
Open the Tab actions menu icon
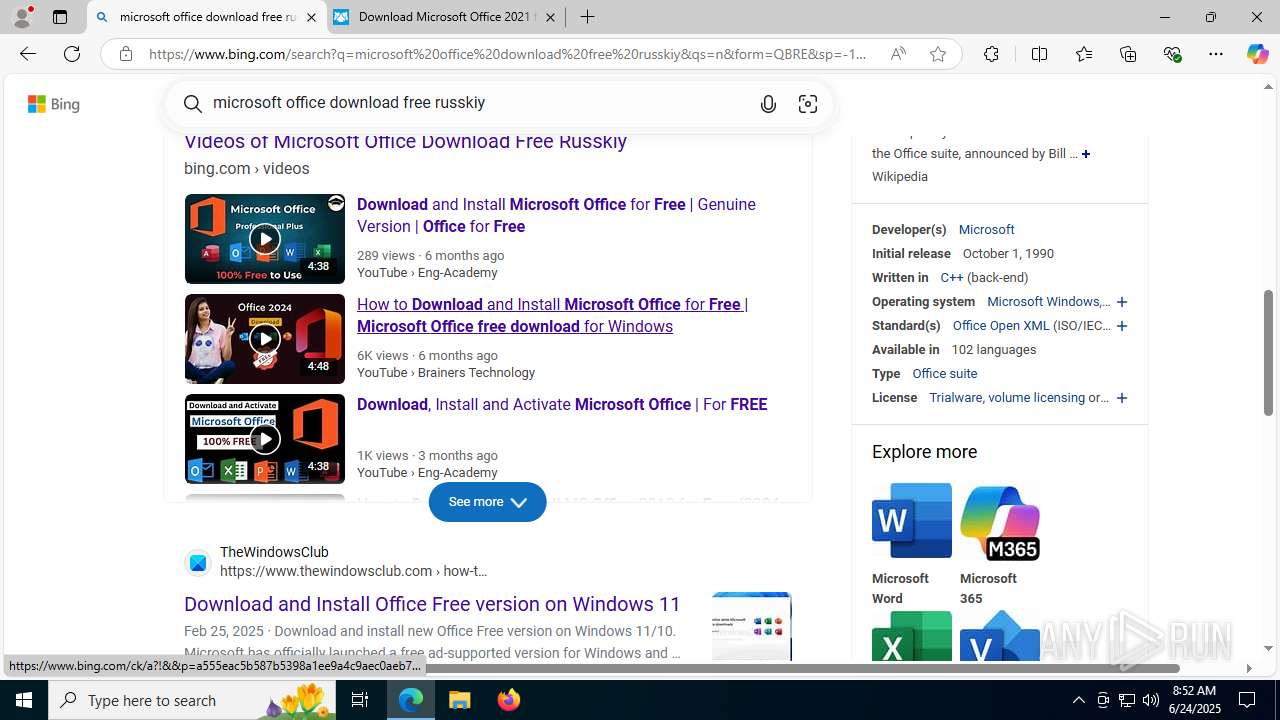(60, 17)
